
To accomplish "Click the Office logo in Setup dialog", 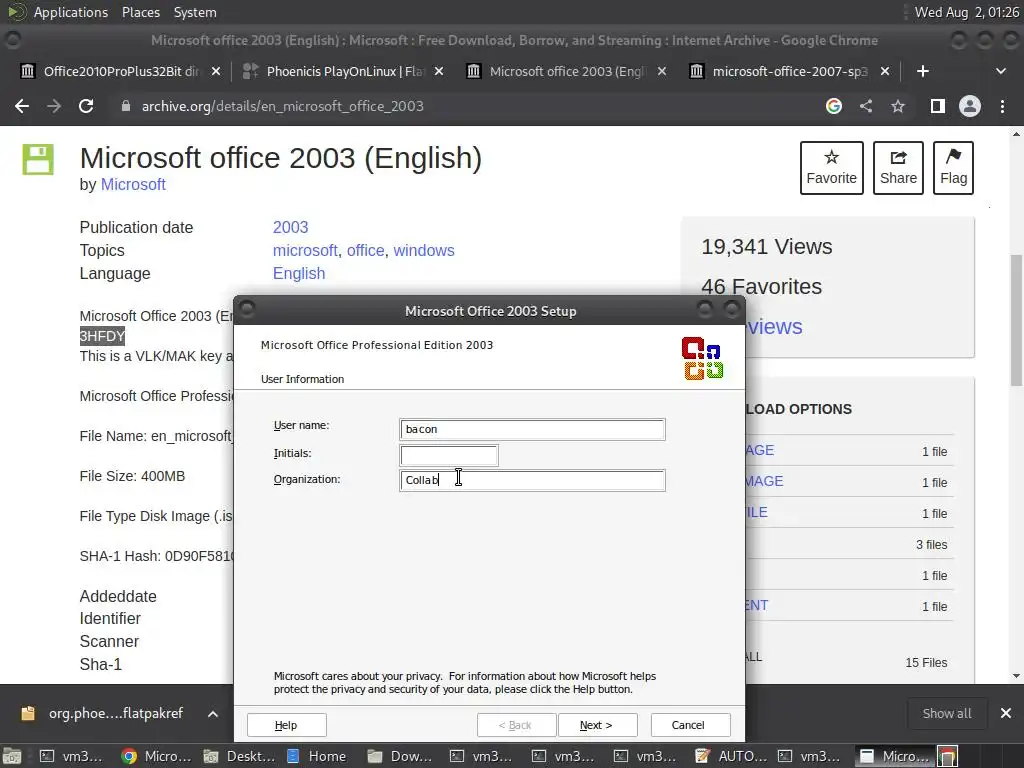I will 702,359.
